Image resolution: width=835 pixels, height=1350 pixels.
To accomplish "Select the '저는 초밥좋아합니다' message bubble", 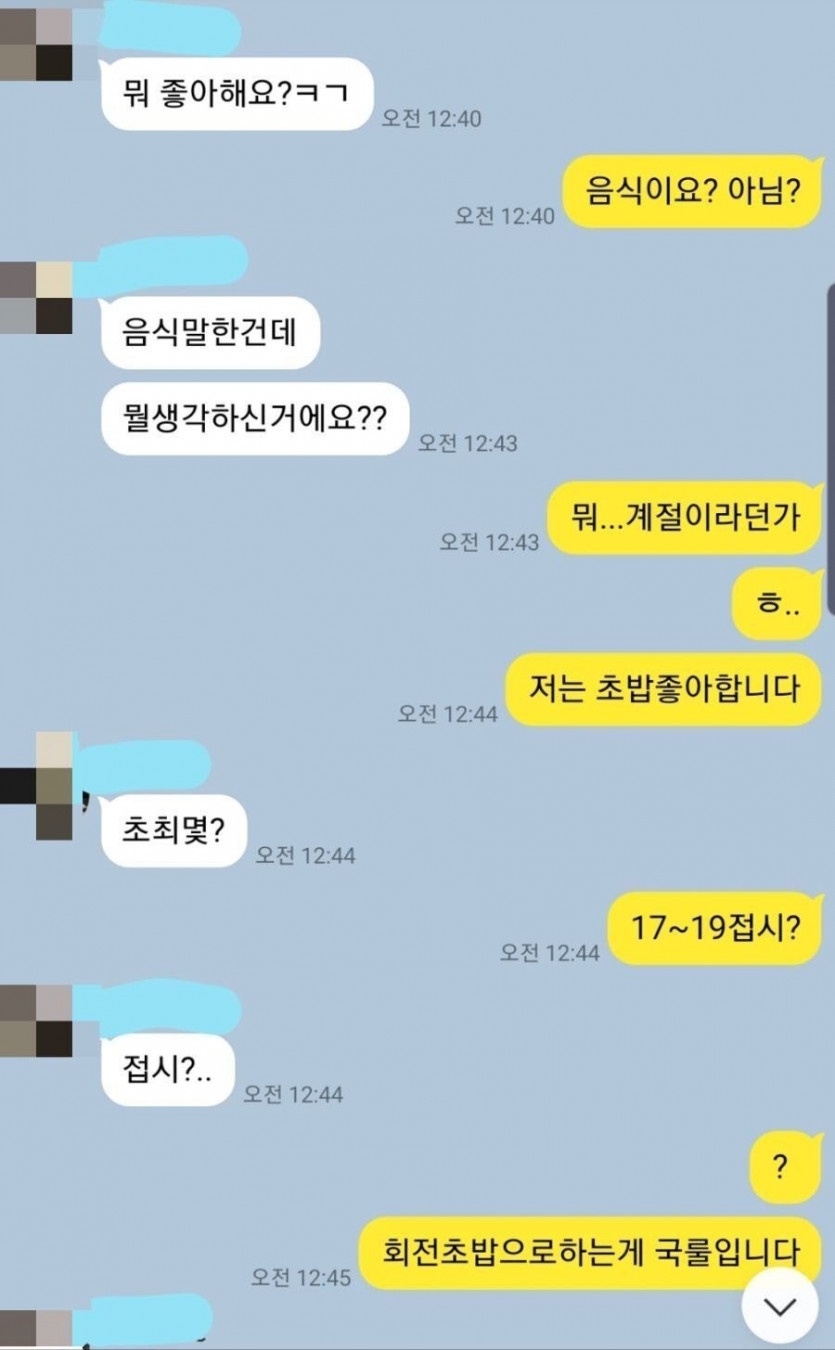I will coord(664,690).
